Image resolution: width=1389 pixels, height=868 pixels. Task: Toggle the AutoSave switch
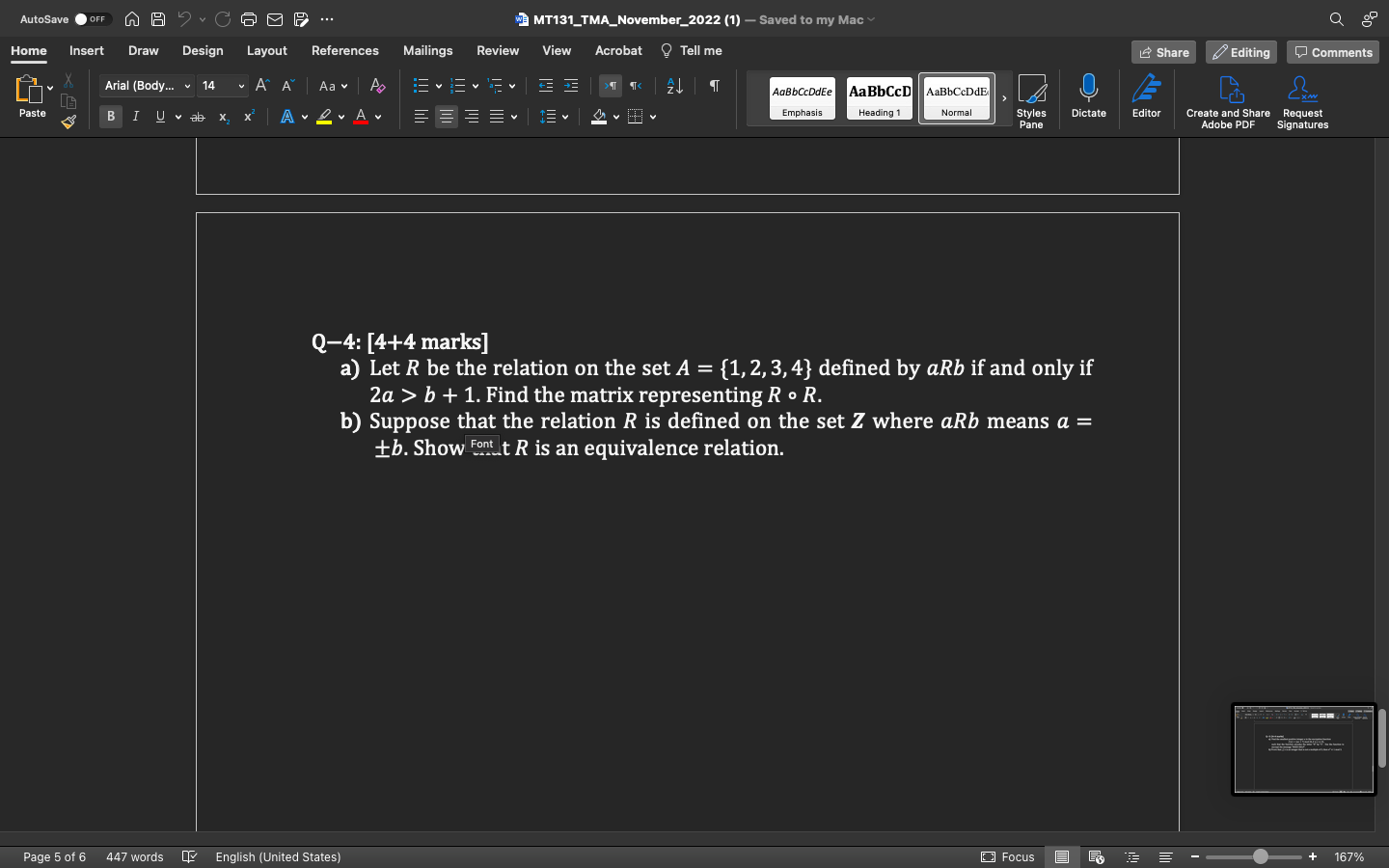pyautogui.click(x=93, y=19)
